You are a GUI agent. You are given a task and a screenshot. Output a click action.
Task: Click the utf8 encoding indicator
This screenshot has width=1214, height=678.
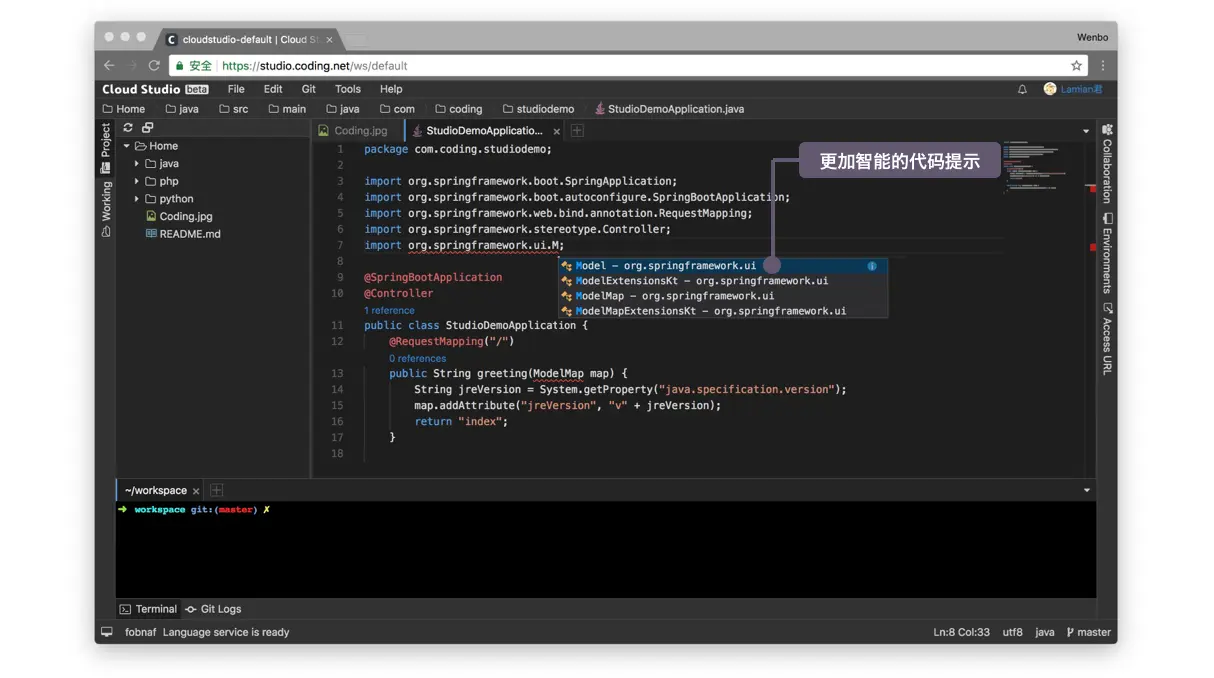1012,632
